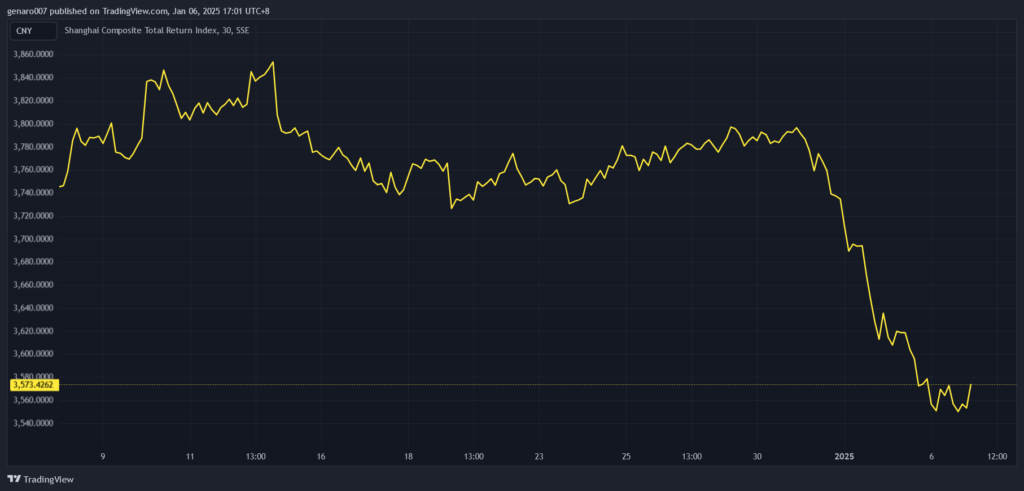Click date 25 on the time axis

[626, 456]
